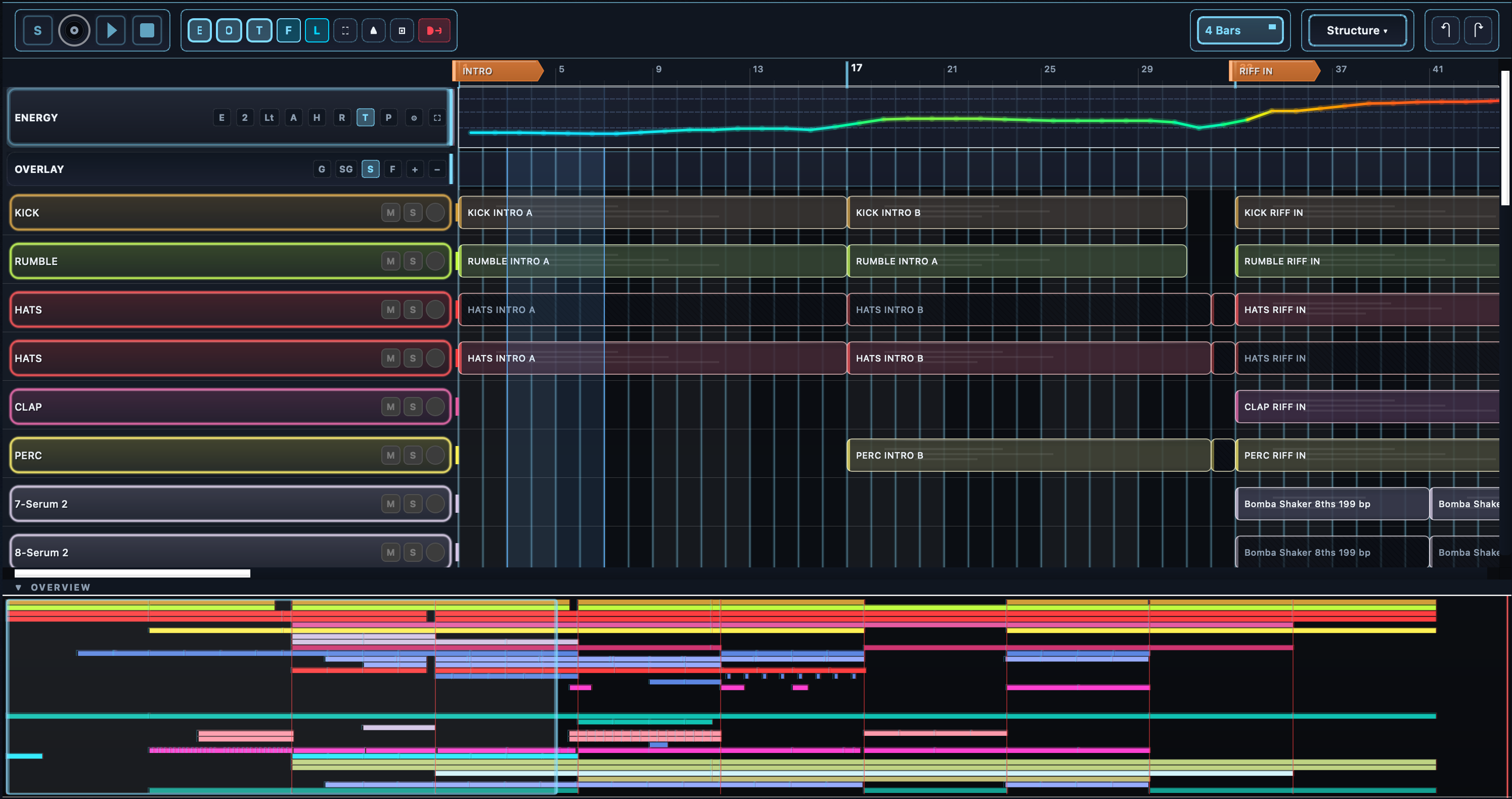
Task: Click the undo arrow icon
Action: pos(1445,30)
